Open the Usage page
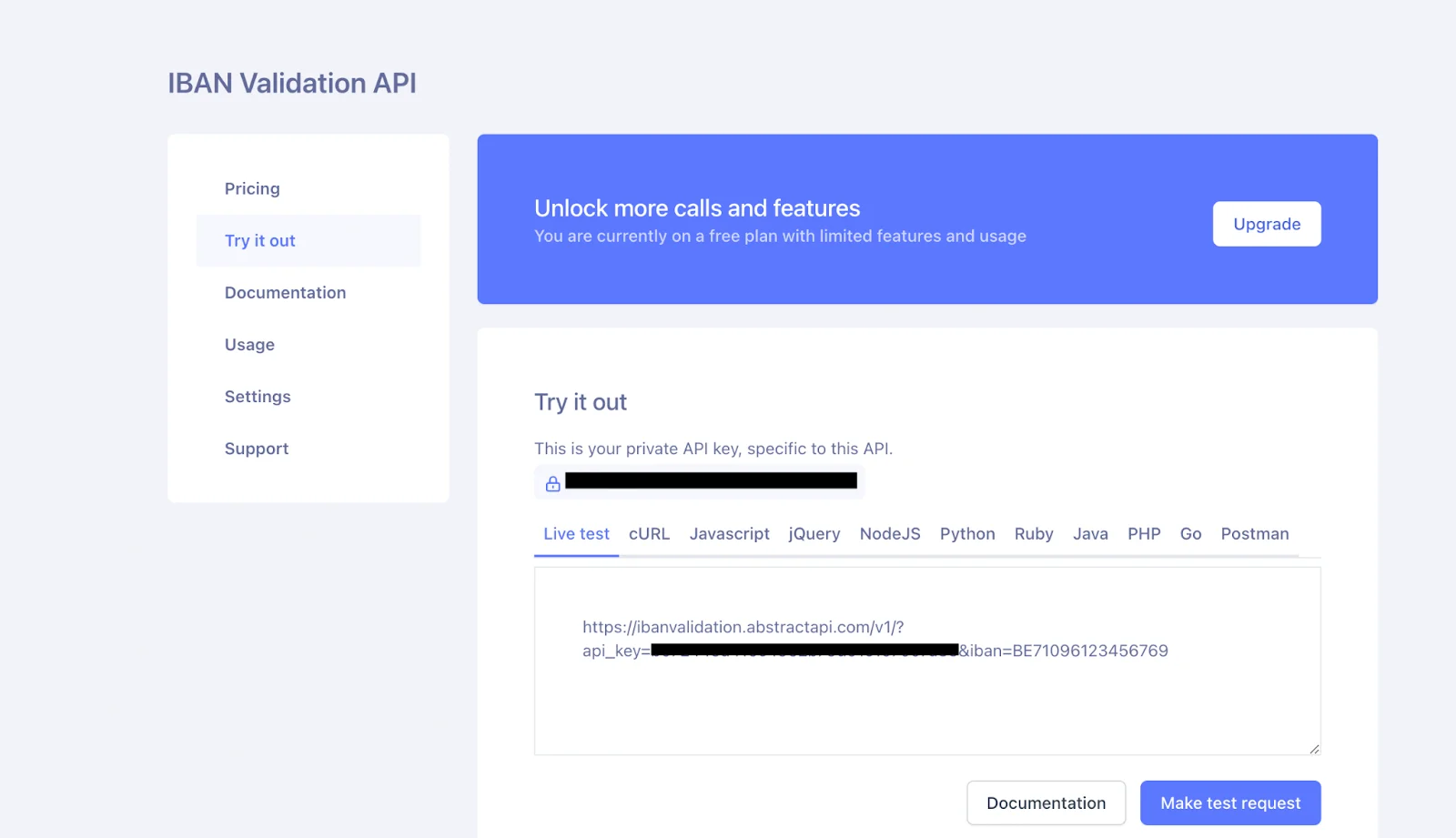The width and height of the screenshot is (1456, 838). 249,344
